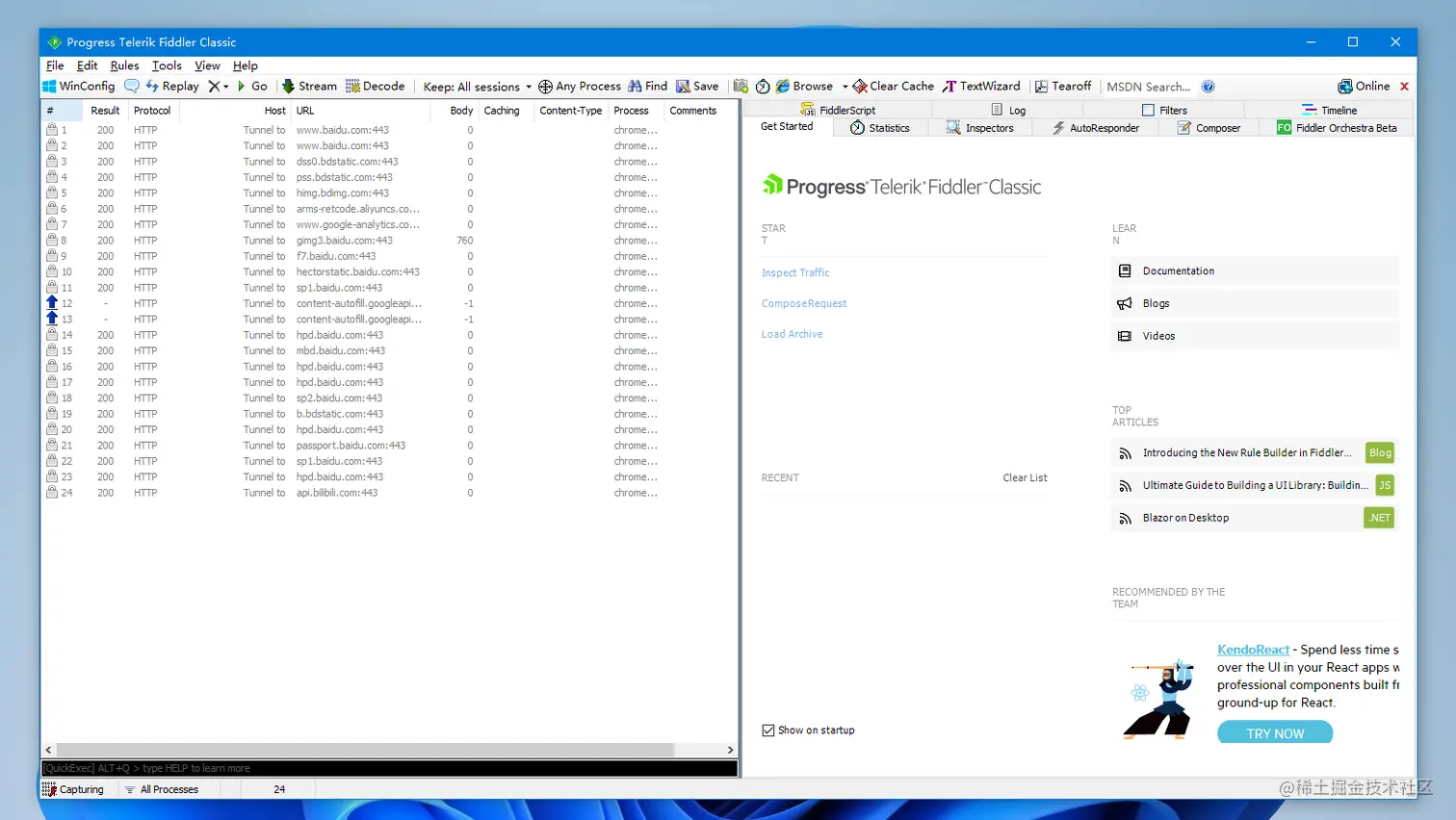Open Fiddler Orchestra Beta tab
Screen dimensions: 1456x820
tap(1337, 127)
